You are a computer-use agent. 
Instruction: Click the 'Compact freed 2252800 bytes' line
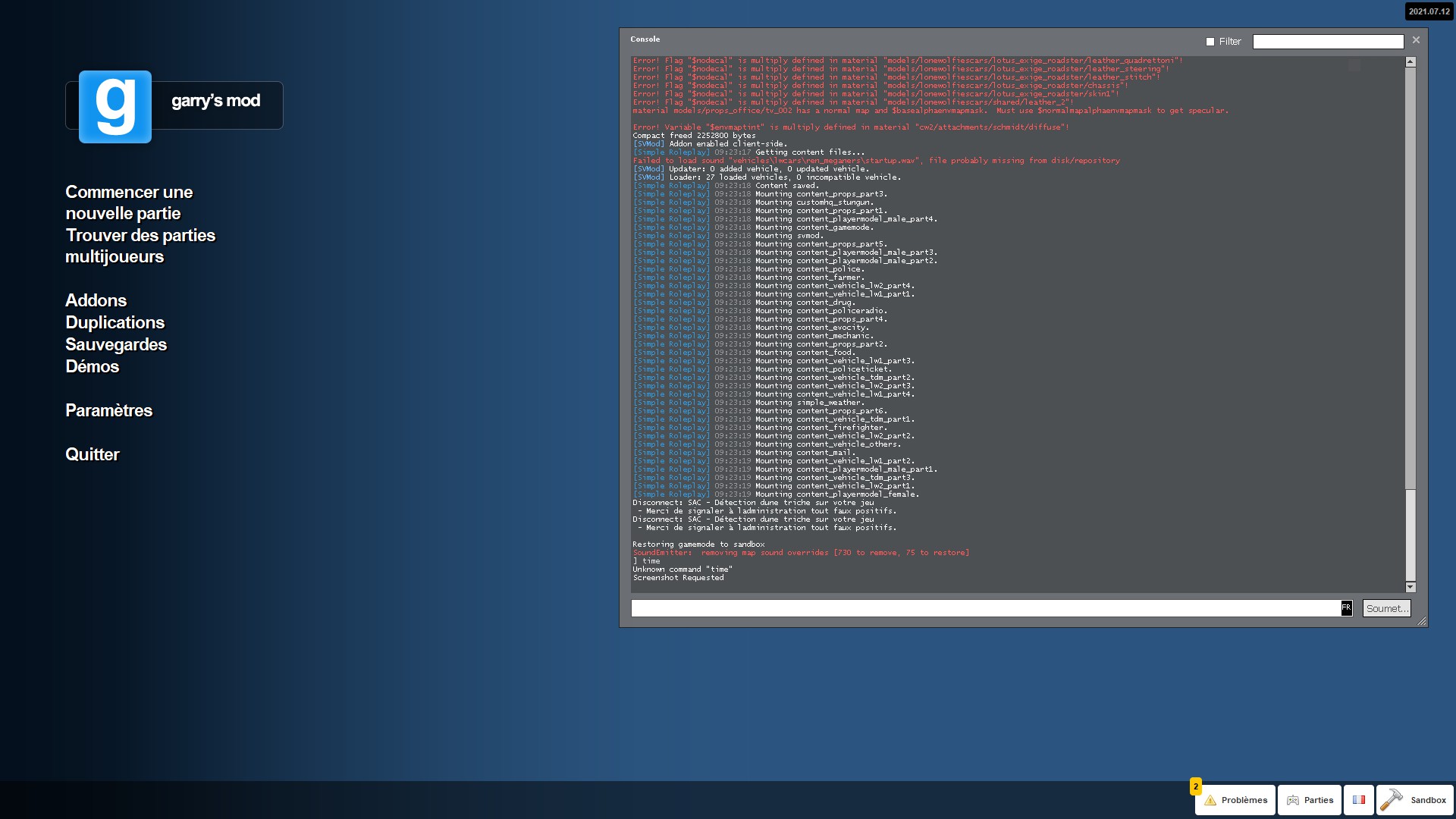pyautogui.click(x=694, y=136)
